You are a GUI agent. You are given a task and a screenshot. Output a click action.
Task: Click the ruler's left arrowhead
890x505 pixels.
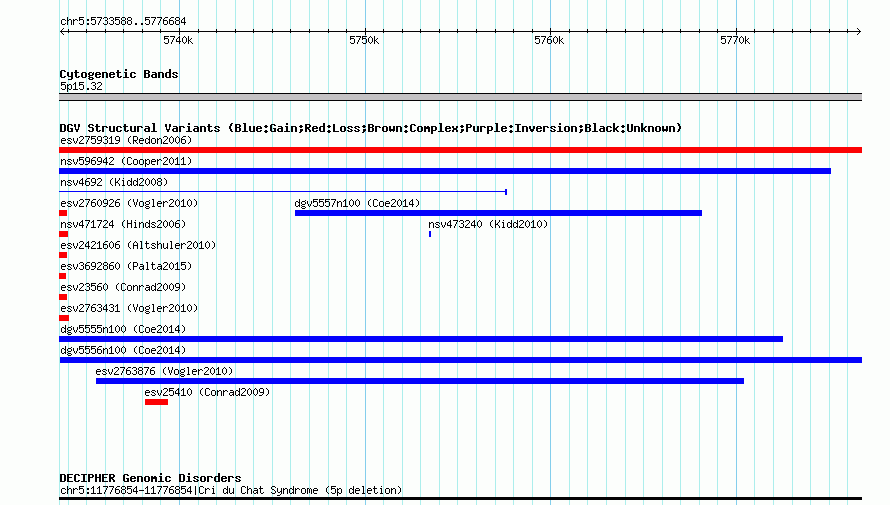pyautogui.click(x=62, y=32)
